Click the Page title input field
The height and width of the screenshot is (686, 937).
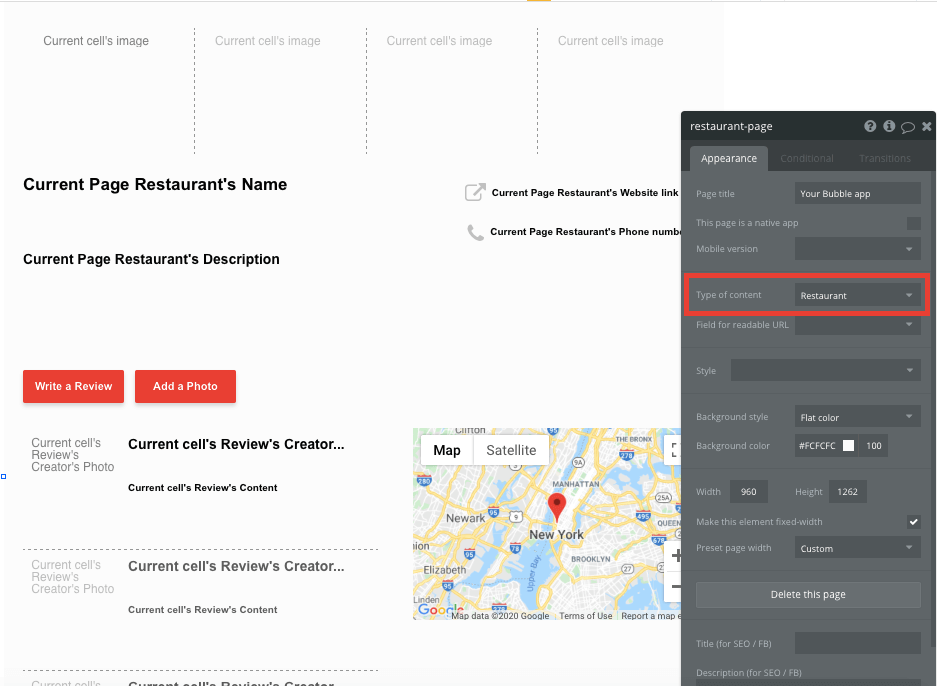click(857, 192)
